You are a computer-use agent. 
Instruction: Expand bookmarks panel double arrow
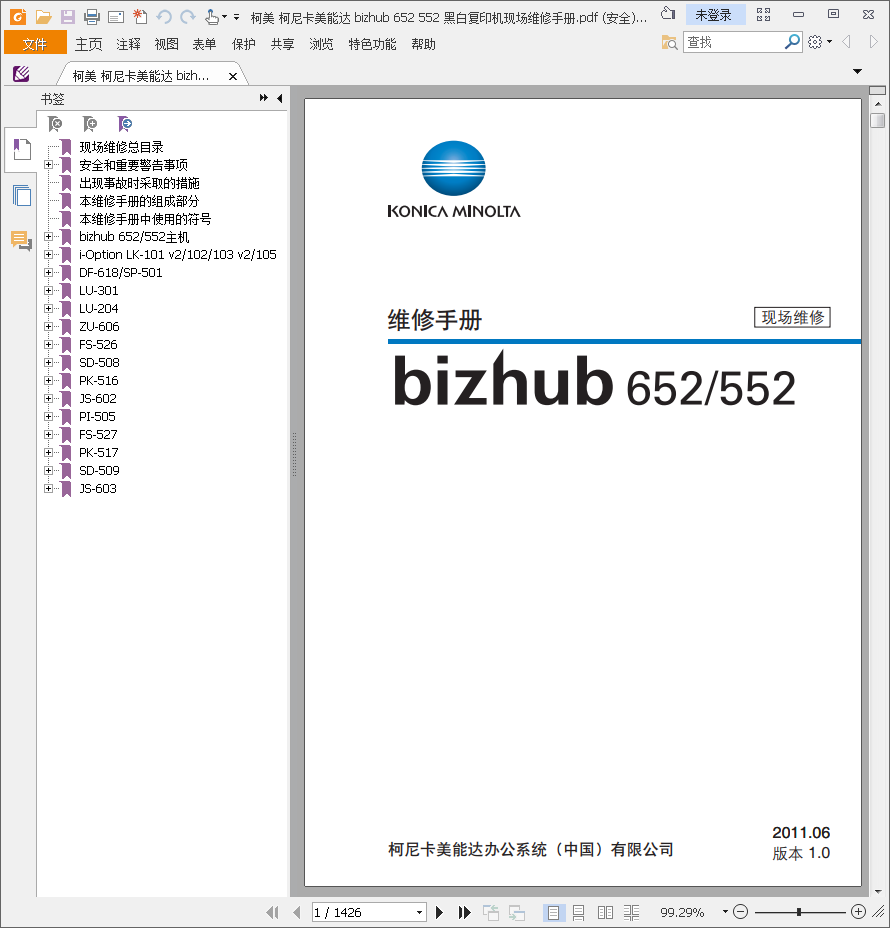coord(264,98)
